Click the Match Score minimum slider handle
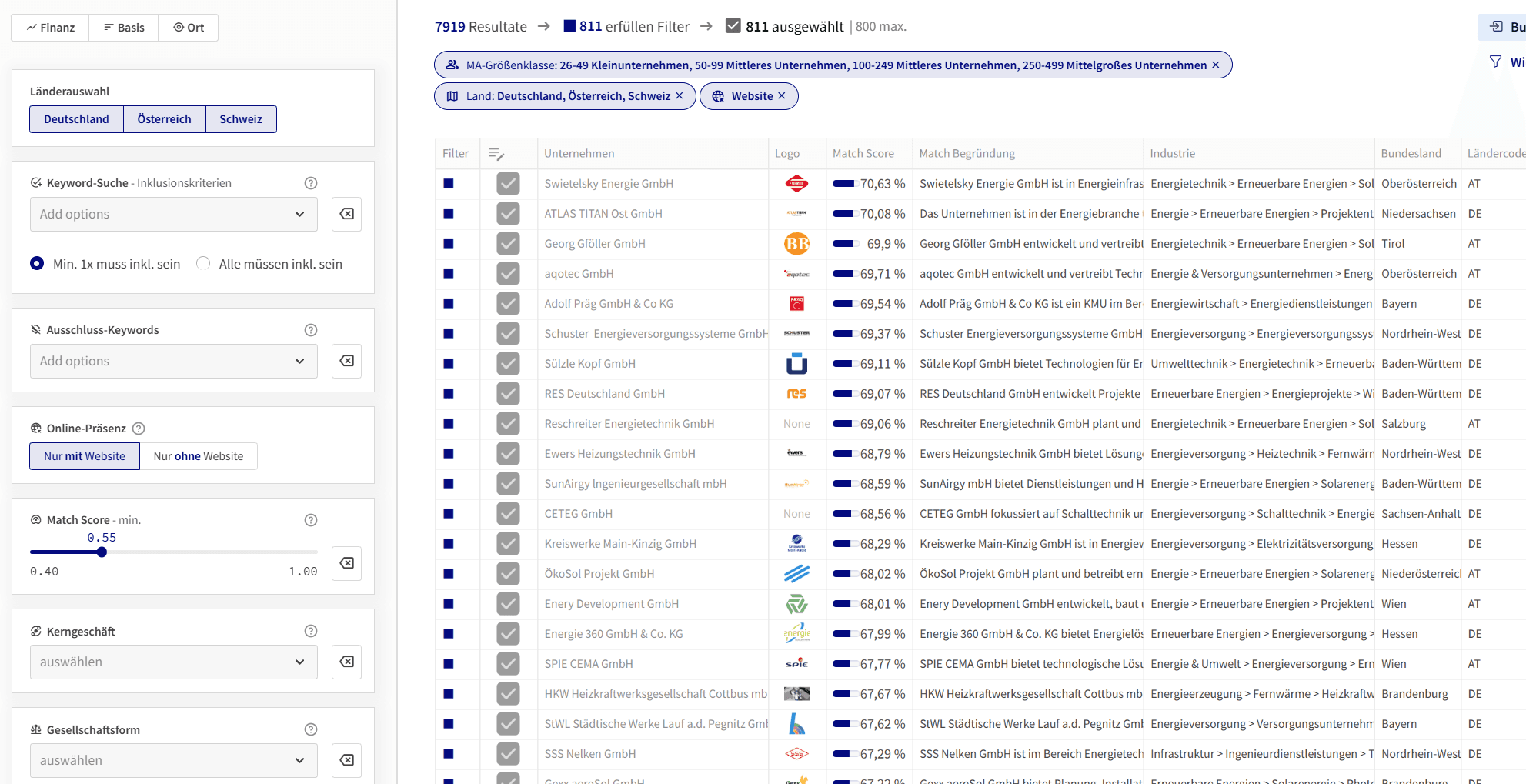 coord(102,552)
